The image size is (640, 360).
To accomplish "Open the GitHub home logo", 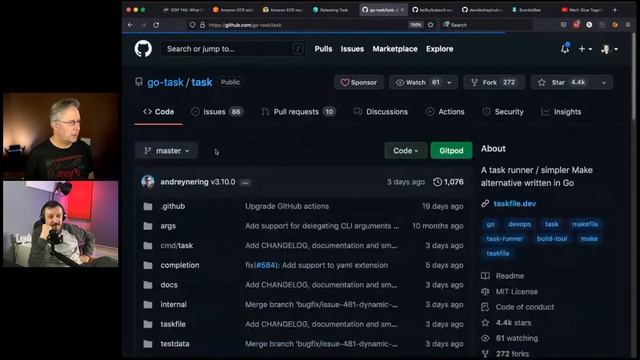I will click(143, 49).
